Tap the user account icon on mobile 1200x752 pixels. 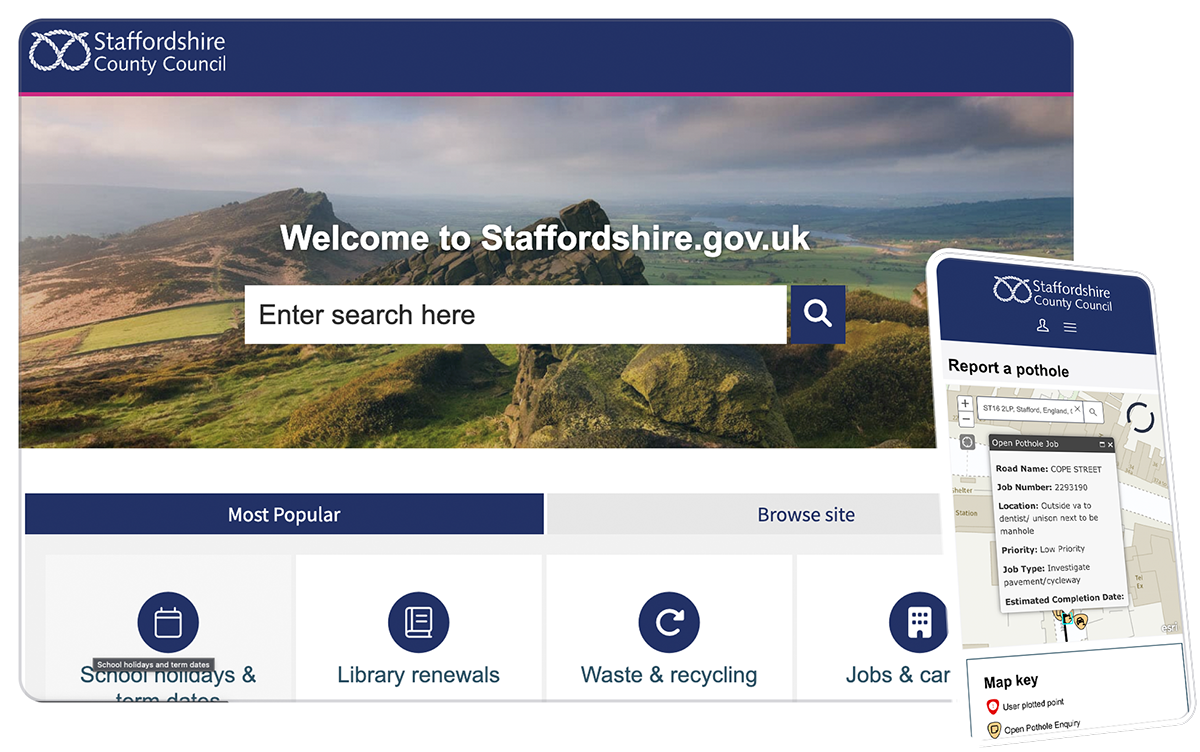(1042, 326)
